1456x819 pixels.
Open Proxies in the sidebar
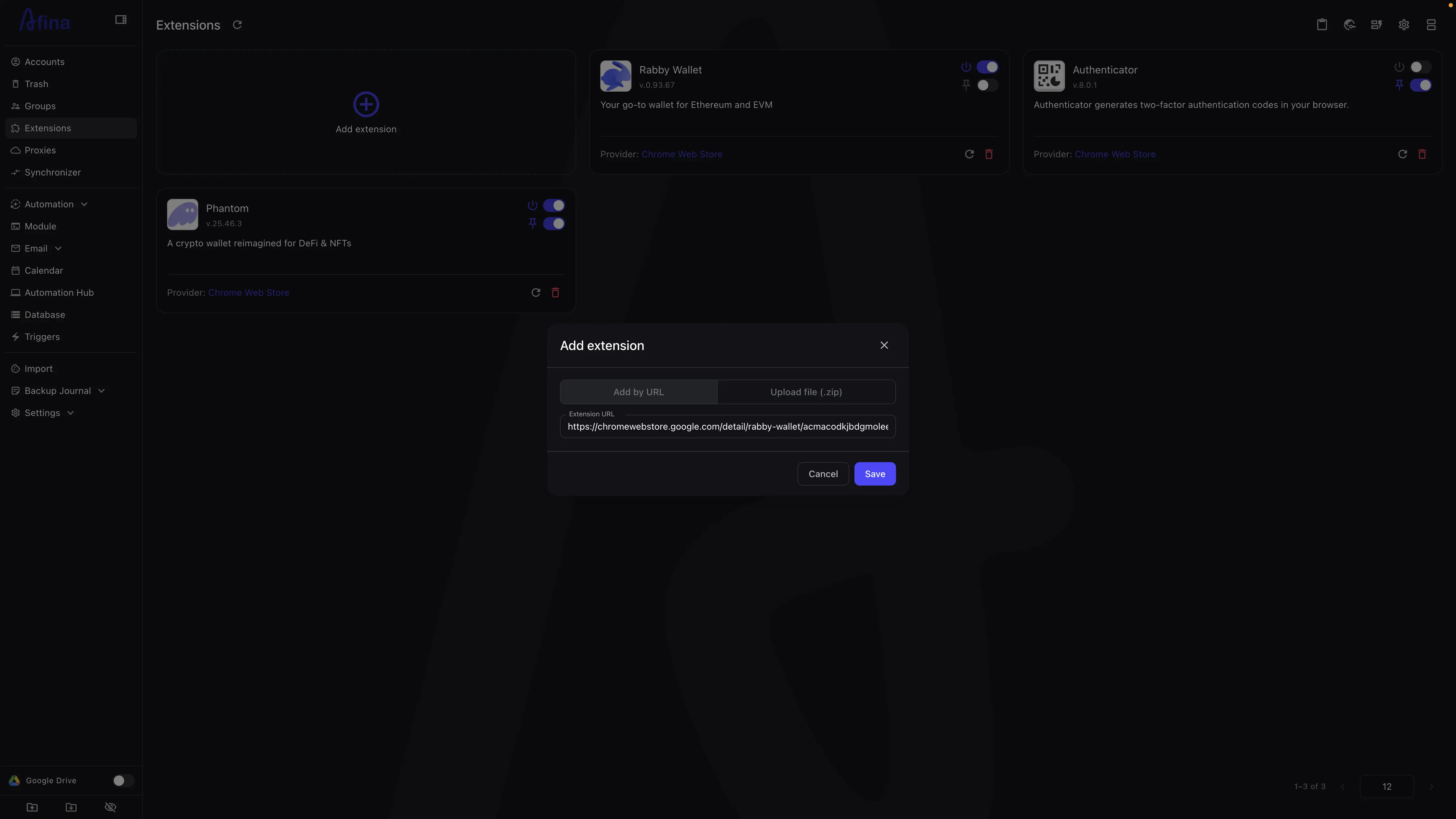click(40, 150)
